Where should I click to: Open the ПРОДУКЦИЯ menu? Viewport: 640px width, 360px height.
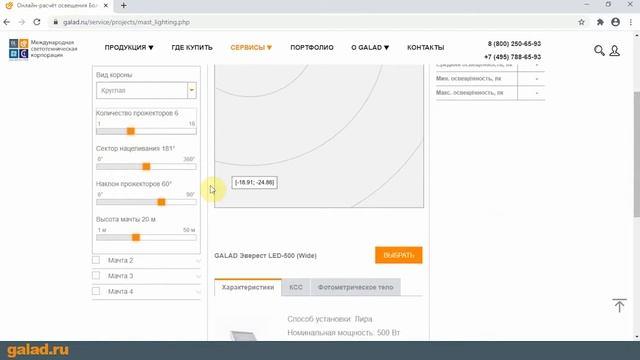[129, 47]
